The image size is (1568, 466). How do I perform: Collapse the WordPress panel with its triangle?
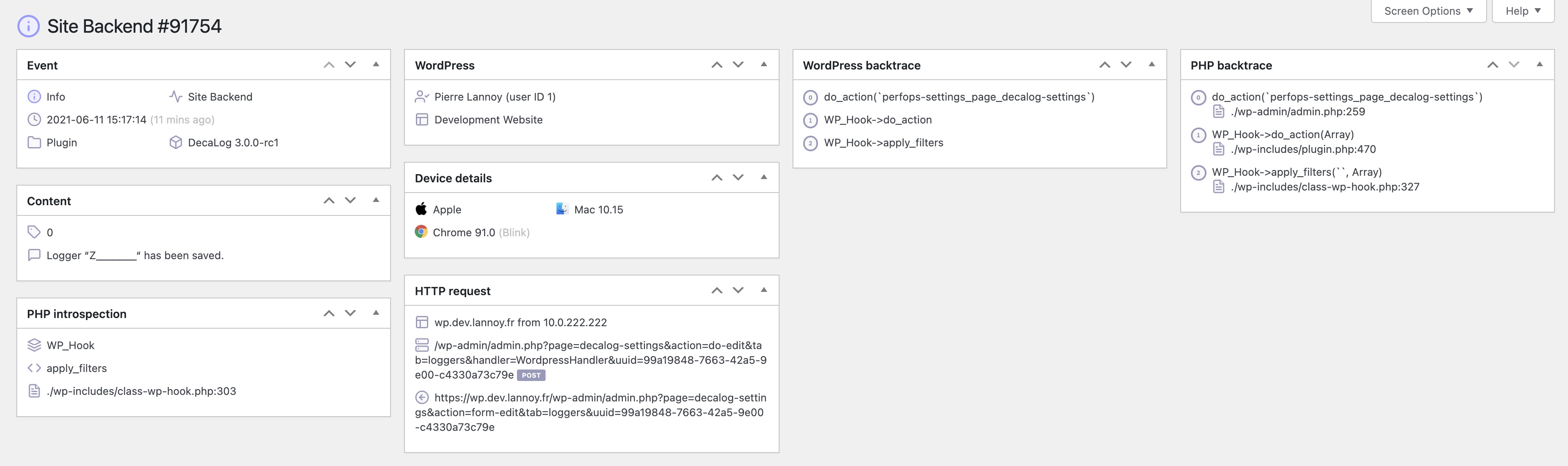[x=763, y=65]
